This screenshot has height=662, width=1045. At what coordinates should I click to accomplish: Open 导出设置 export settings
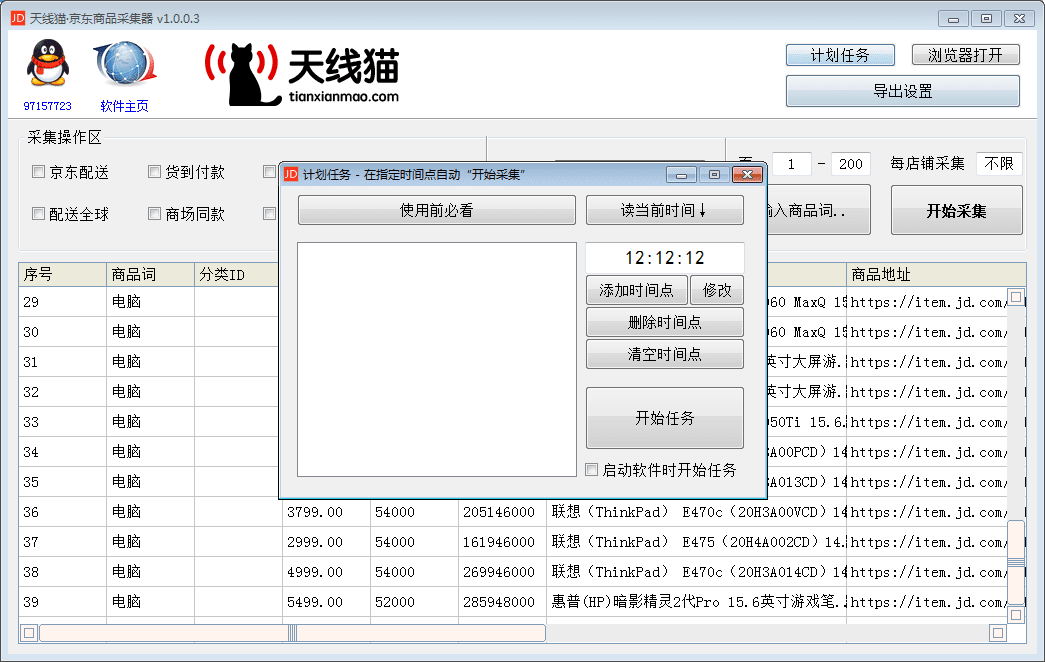(x=902, y=91)
